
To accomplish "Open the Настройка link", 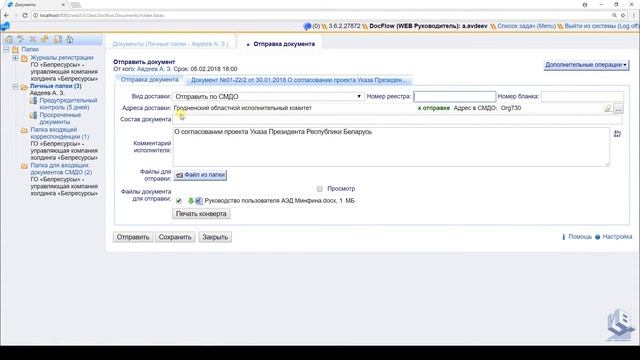I will click(x=617, y=237).
